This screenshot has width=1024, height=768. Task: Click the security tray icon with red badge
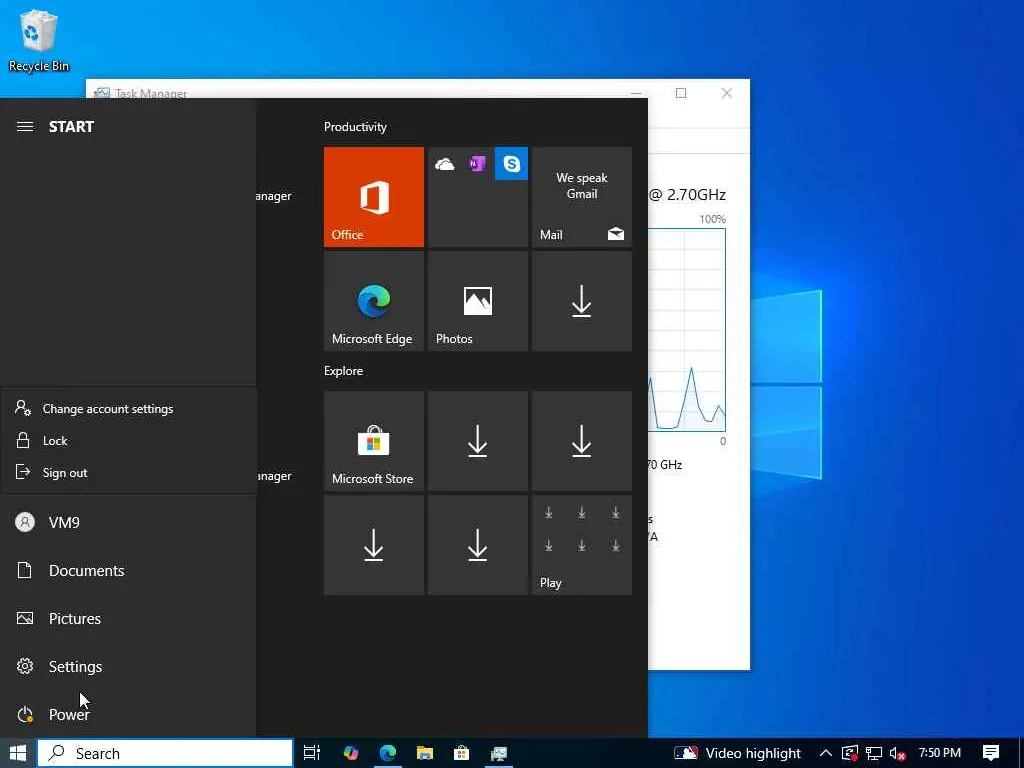coord(850,754)
